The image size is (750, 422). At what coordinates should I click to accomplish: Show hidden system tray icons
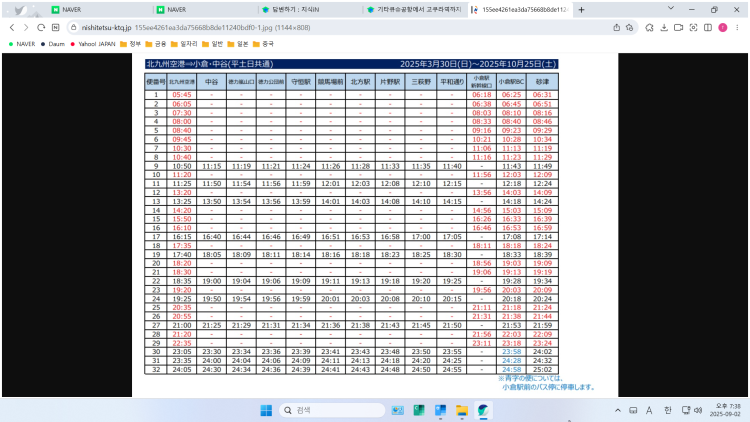(x=618, y=410)
